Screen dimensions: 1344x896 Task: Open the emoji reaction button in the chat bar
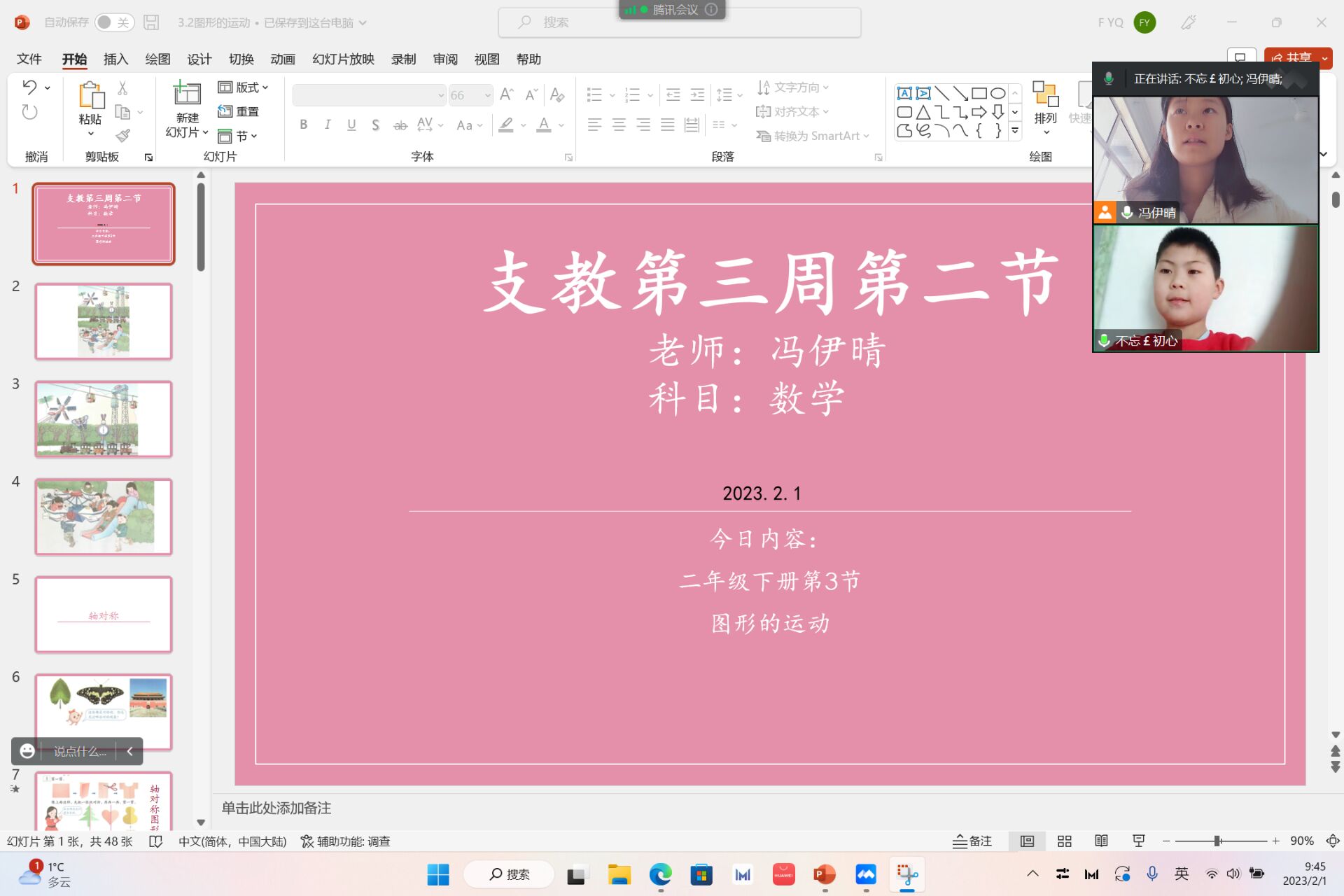pos(27,751)
